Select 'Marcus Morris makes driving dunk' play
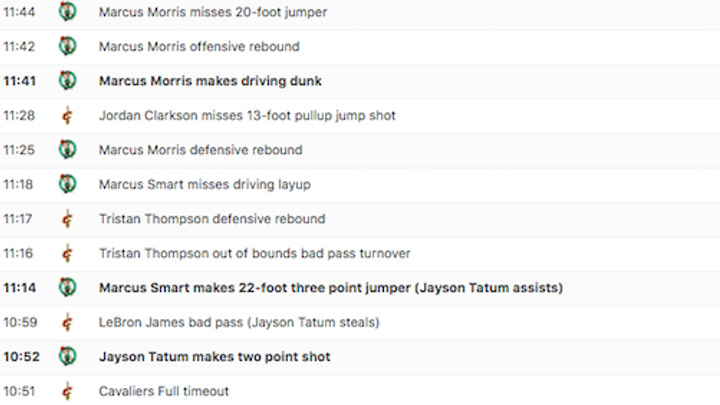The image size is (720, 405). pos(210,81)
